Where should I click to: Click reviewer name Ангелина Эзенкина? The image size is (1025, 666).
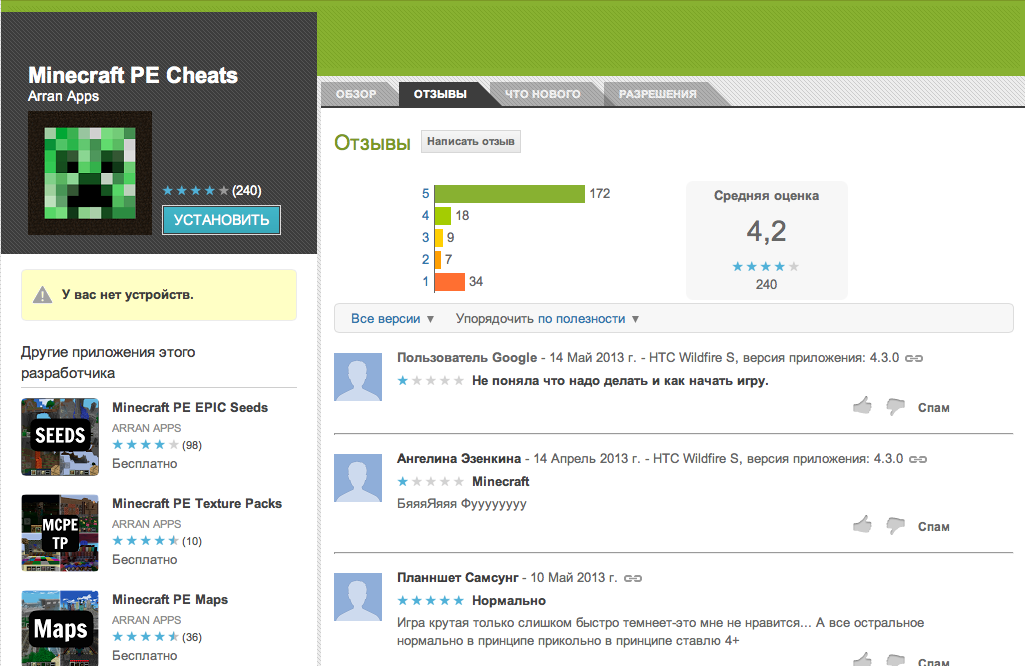coord(459,459)
